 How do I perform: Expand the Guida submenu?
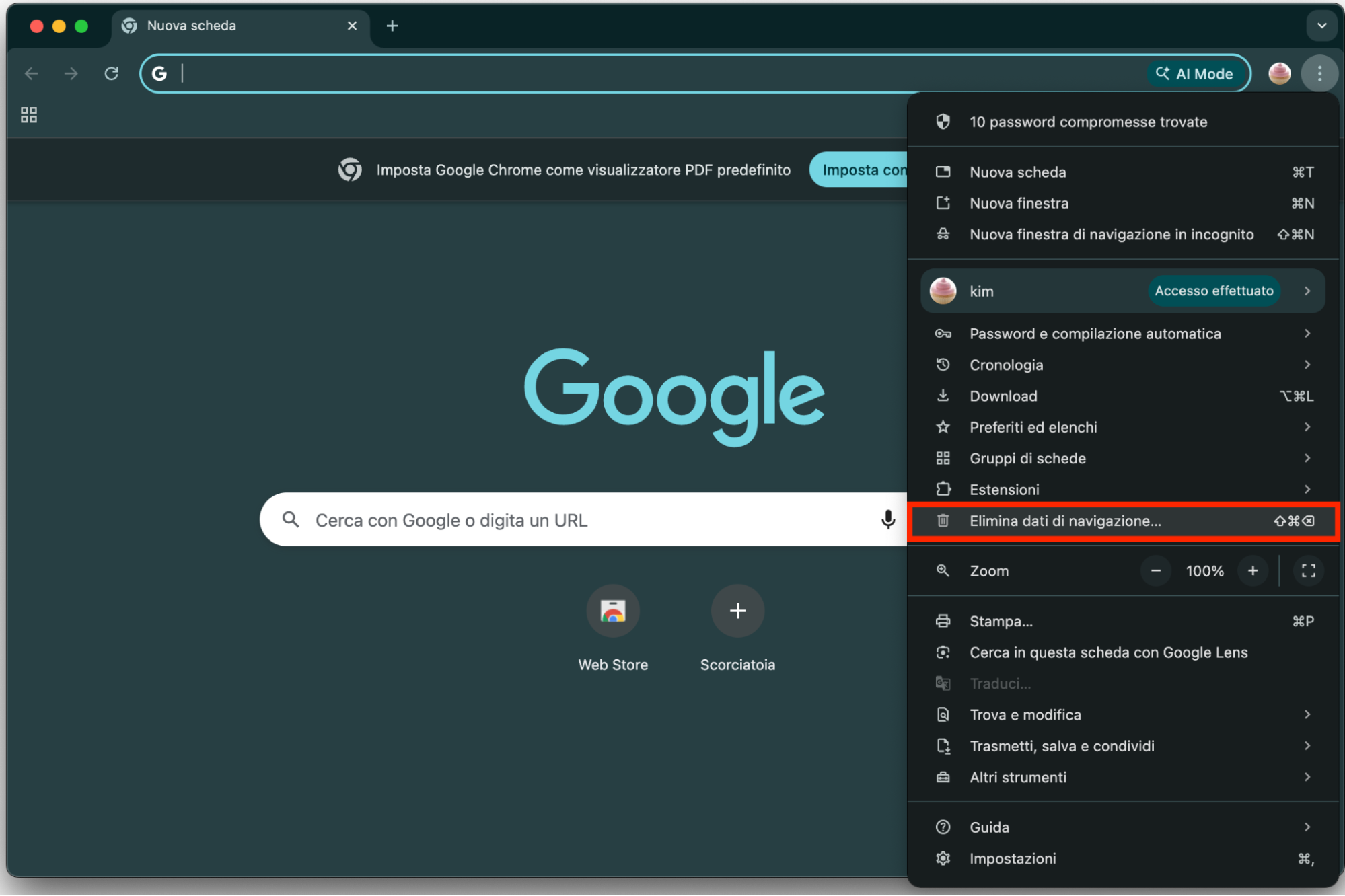(x=1122, y=827)
